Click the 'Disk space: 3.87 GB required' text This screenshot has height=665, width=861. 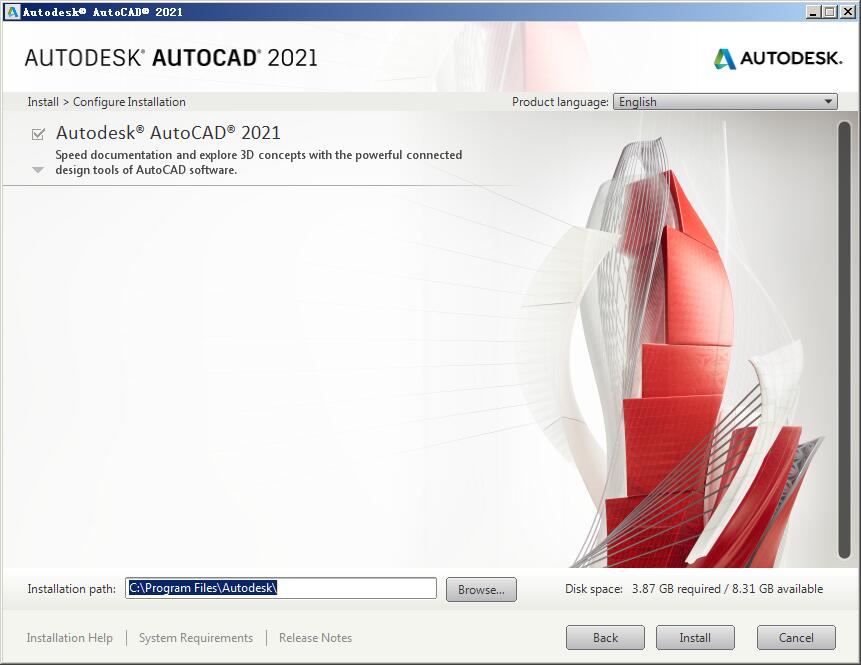pyautogui.click(x=643, y=589)
